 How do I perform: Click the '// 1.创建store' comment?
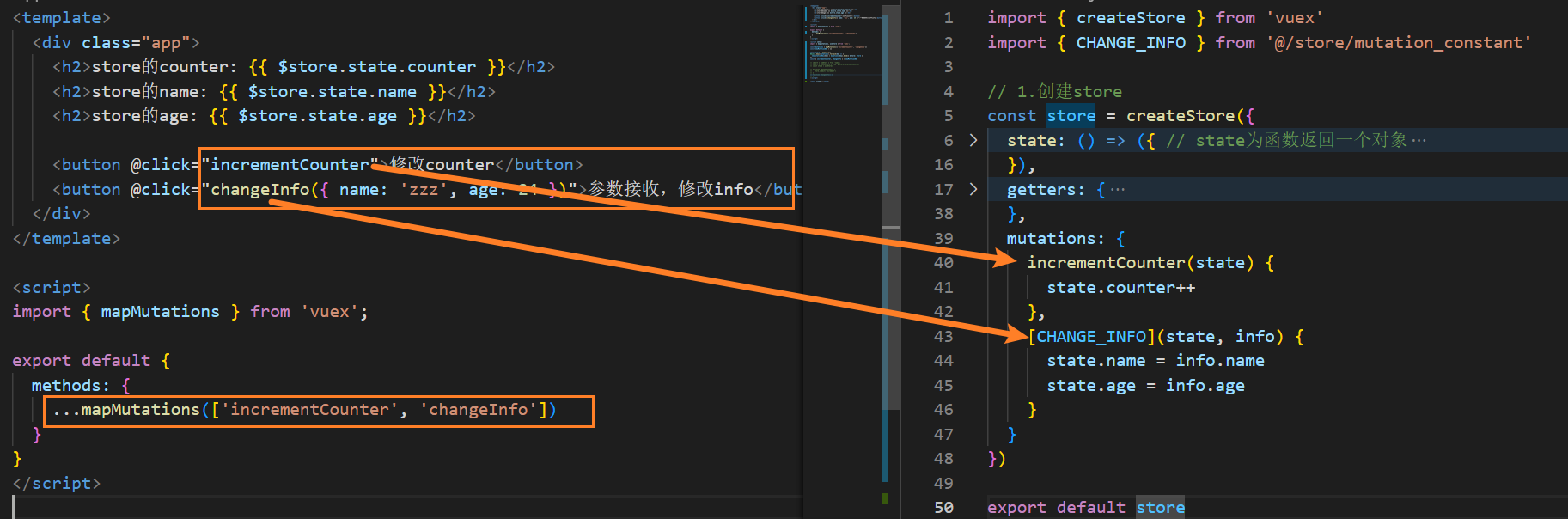[x=1054, y=91]
